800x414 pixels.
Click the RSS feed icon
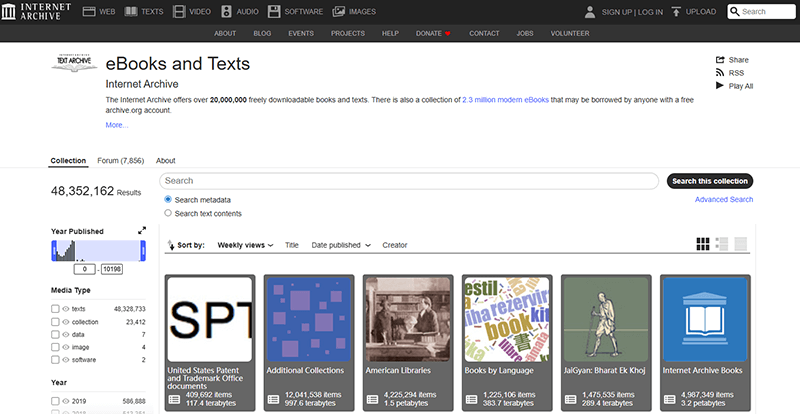click(x=720, y=73)
